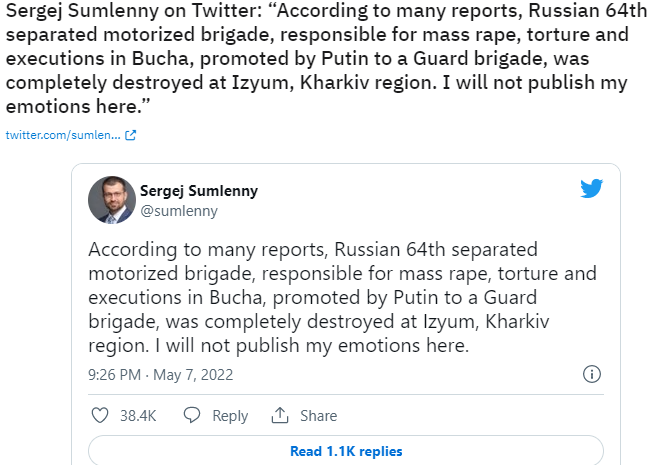Screen dimensions: 670x465
Task: Click the reply speech bubble icon
Action: click(192, 415)
